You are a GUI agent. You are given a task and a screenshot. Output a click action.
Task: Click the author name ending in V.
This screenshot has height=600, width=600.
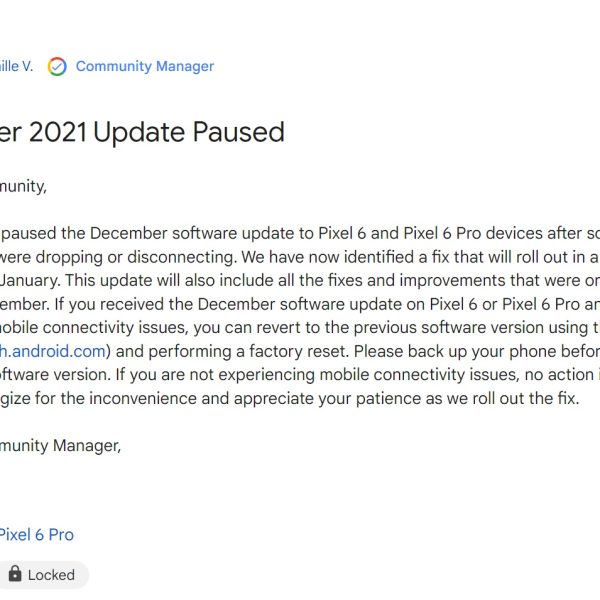[16, 67]
